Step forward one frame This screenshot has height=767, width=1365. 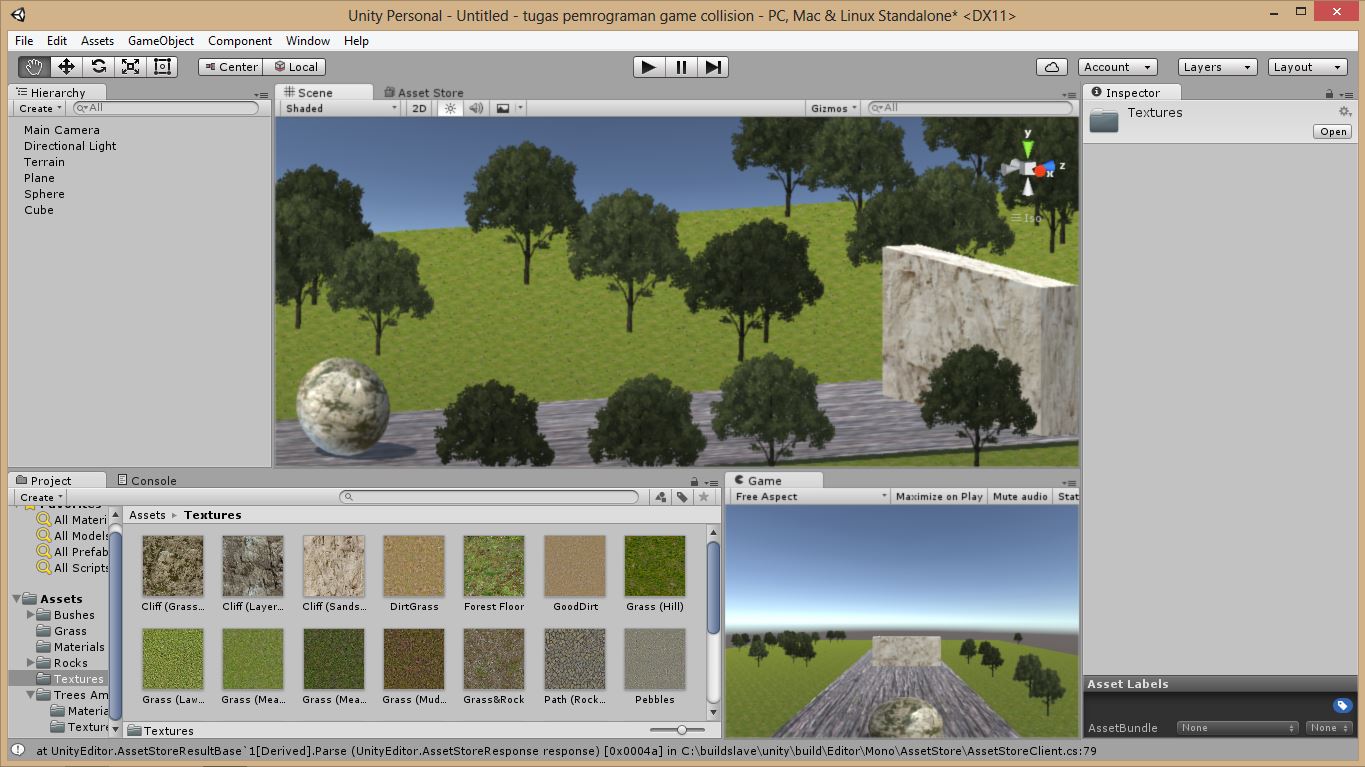713,67
